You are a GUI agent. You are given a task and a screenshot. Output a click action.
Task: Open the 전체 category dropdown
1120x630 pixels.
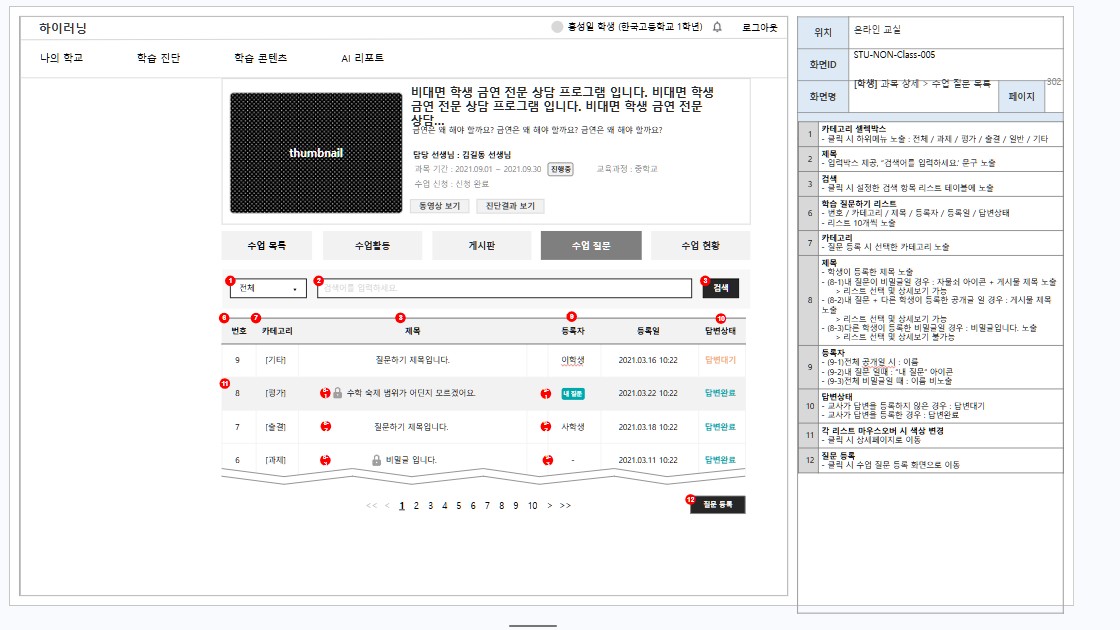pos(268,288)
